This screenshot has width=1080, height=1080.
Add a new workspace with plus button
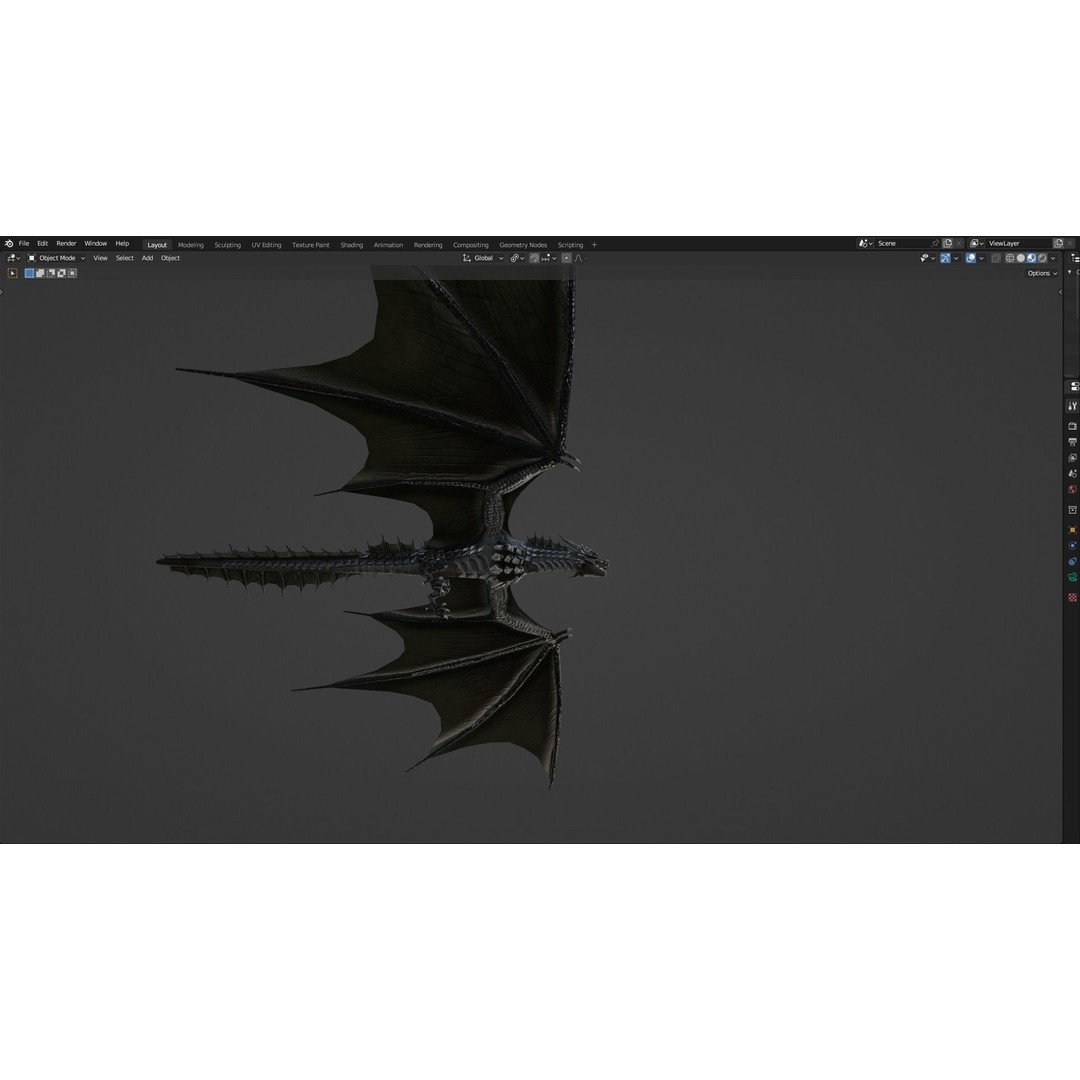tap(594, 245)
